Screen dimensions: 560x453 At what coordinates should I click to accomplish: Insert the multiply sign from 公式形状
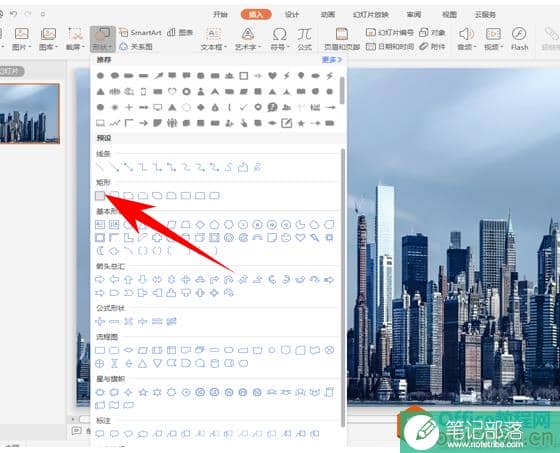pyautogui.click(x=129, y=321)
